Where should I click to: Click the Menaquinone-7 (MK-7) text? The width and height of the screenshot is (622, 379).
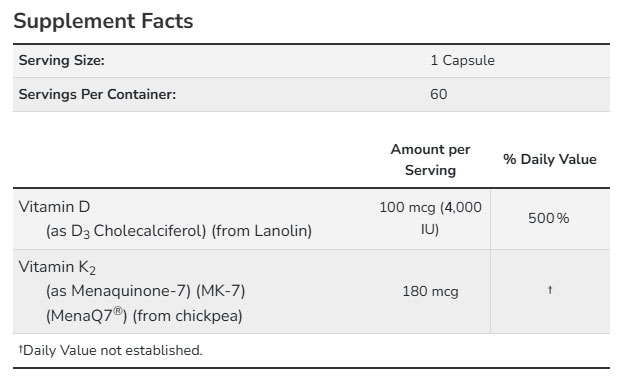coord(146,291)
